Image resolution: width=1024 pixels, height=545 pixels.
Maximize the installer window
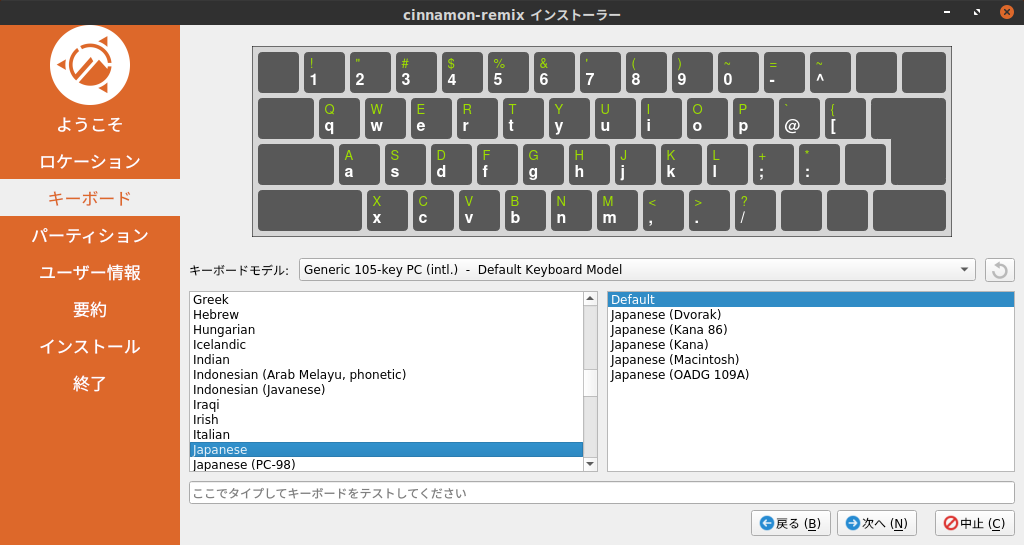coord(977,12)
